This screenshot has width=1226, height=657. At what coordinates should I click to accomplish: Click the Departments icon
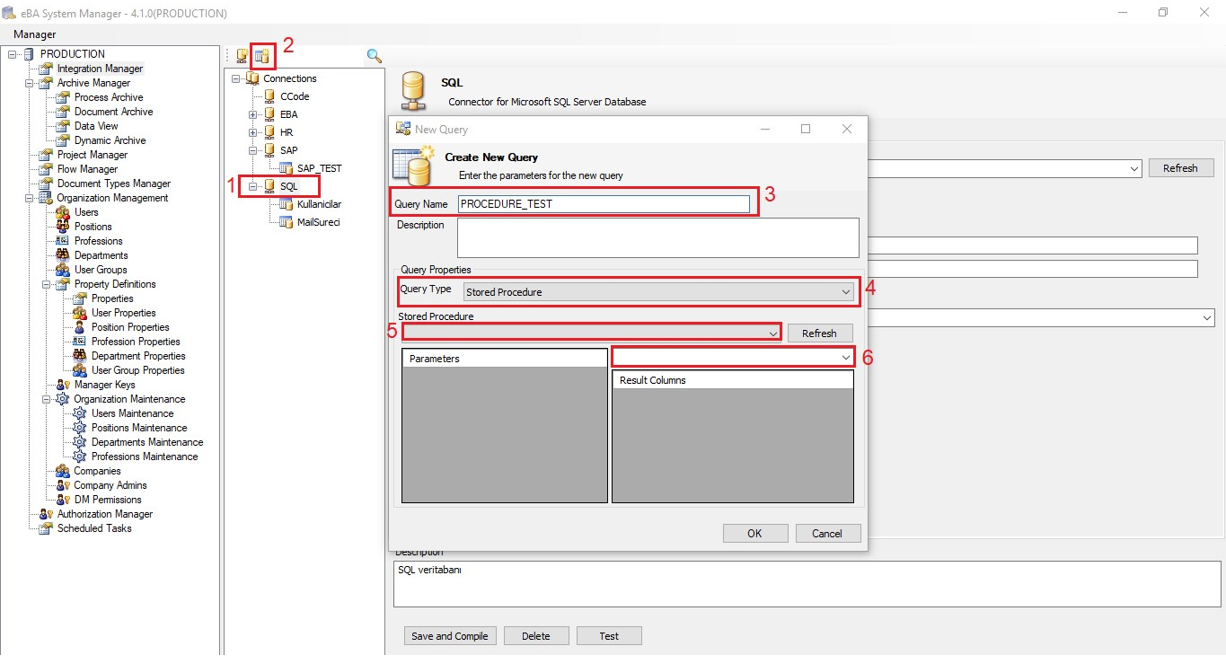point(63,255)
